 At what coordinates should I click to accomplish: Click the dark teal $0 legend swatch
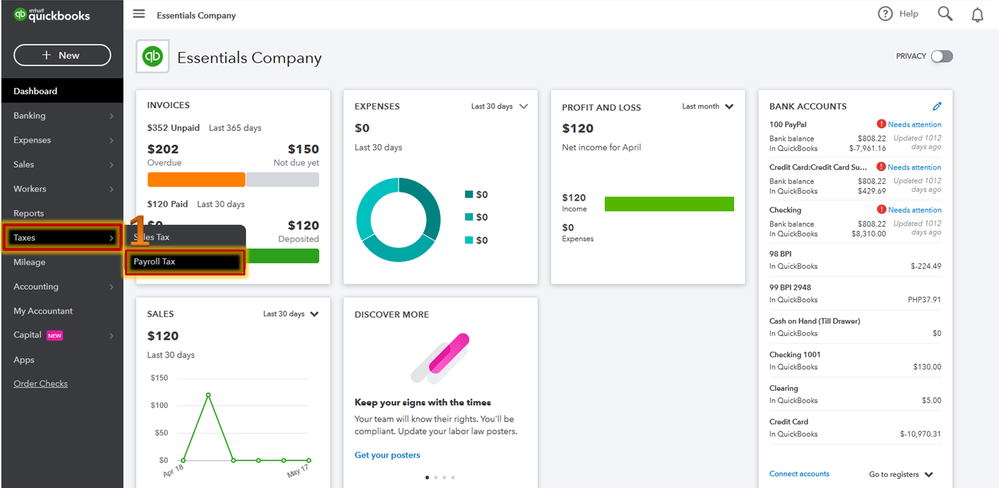point(469,194)
